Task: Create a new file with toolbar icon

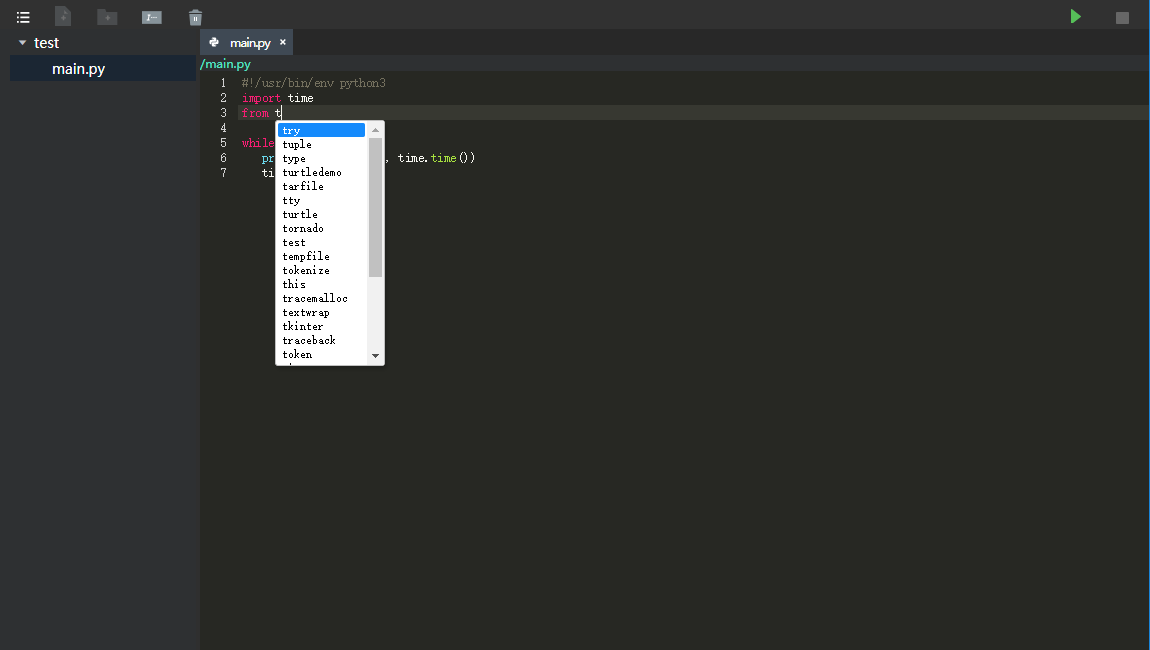Action: [63, 16]
